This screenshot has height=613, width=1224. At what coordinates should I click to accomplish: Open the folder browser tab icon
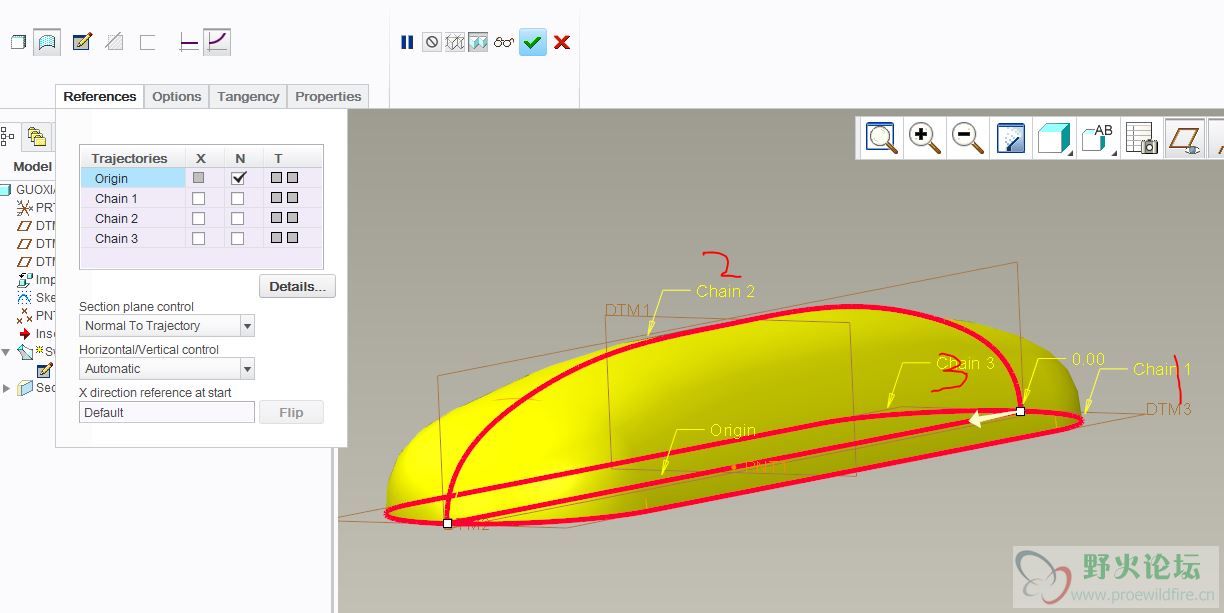[37, 136]
